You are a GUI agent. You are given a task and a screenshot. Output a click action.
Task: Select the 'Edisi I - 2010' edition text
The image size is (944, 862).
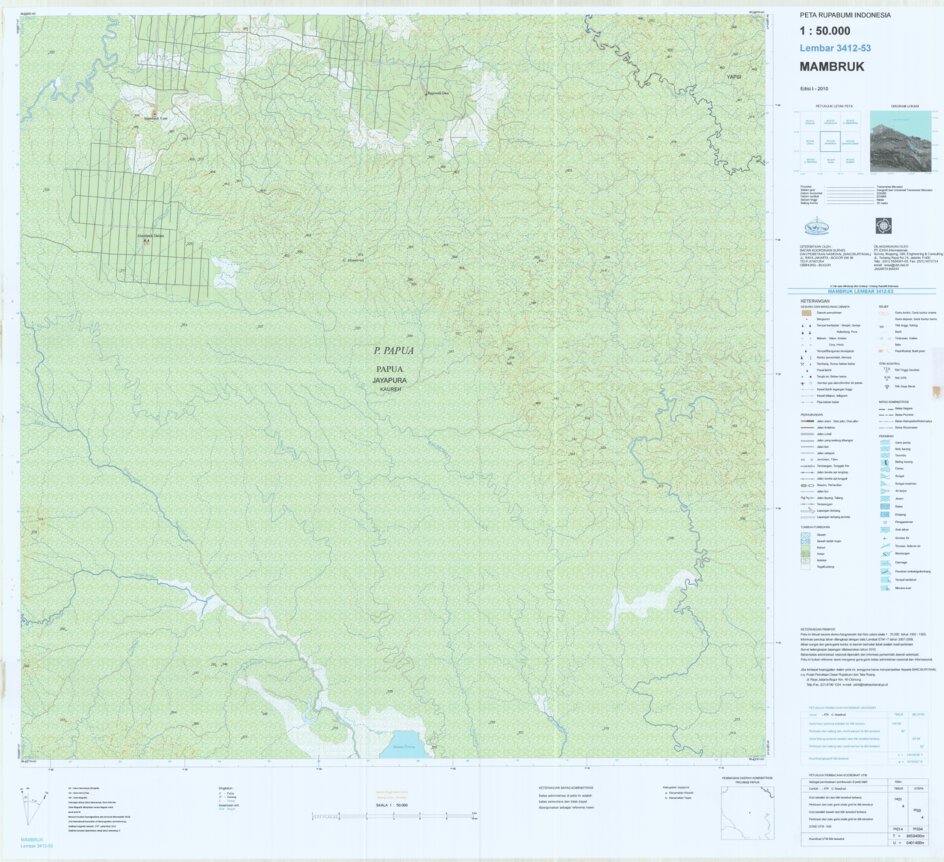pos(814,88)
